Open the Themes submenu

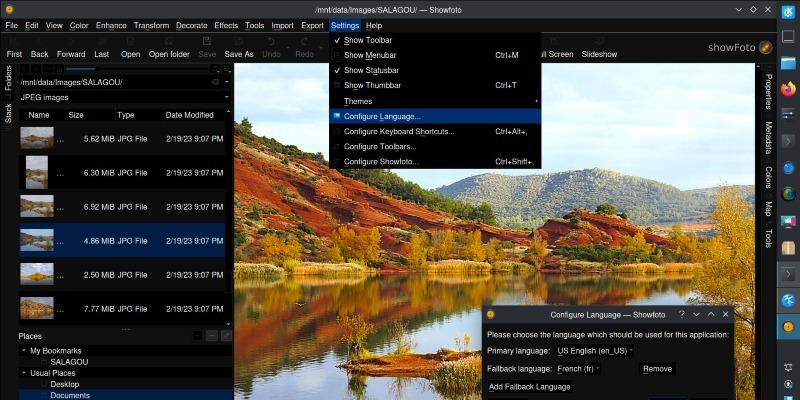coord(358,101)
